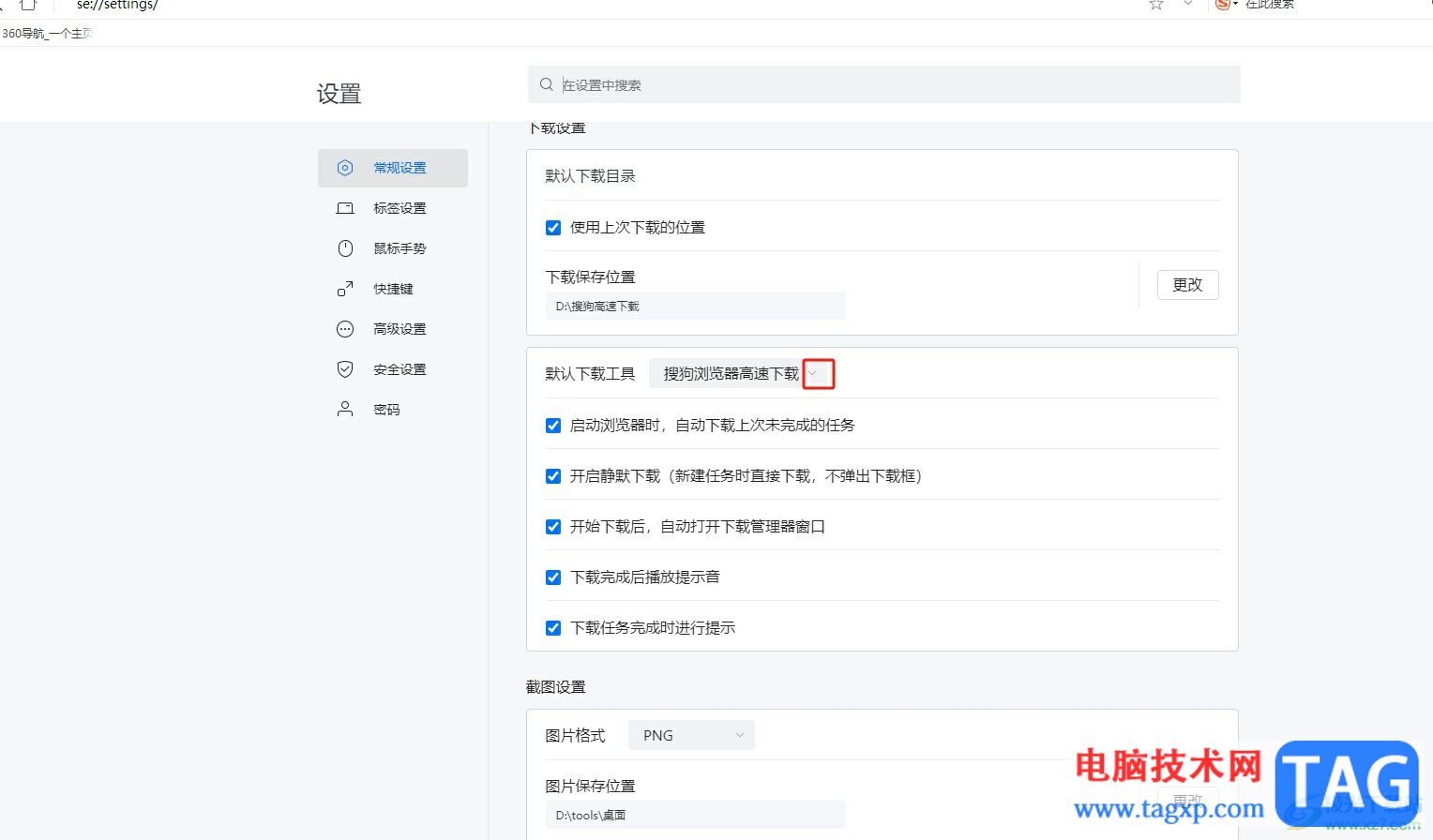The image size is (1433, 840).
Task: Click the 图片格式 label
Action: [576, 736]
